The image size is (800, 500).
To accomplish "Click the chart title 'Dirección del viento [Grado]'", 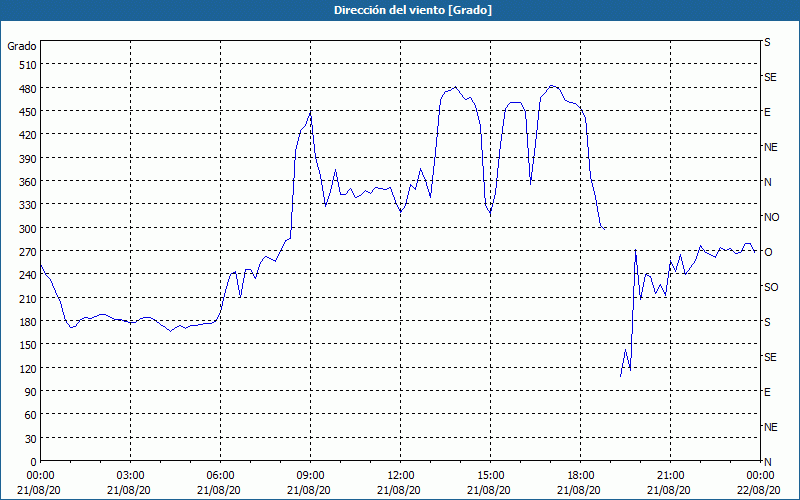I will coord(413,10).
